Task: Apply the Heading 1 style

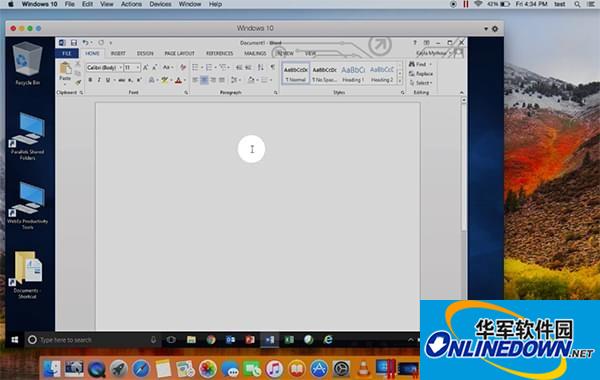Action: (353, 74)
